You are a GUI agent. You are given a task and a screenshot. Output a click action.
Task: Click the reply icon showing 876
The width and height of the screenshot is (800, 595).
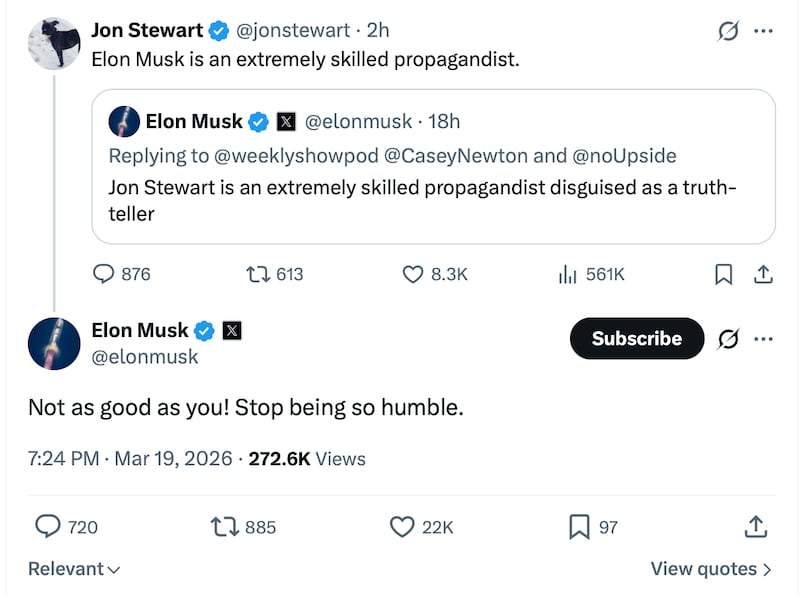click(x=104, y=274)
